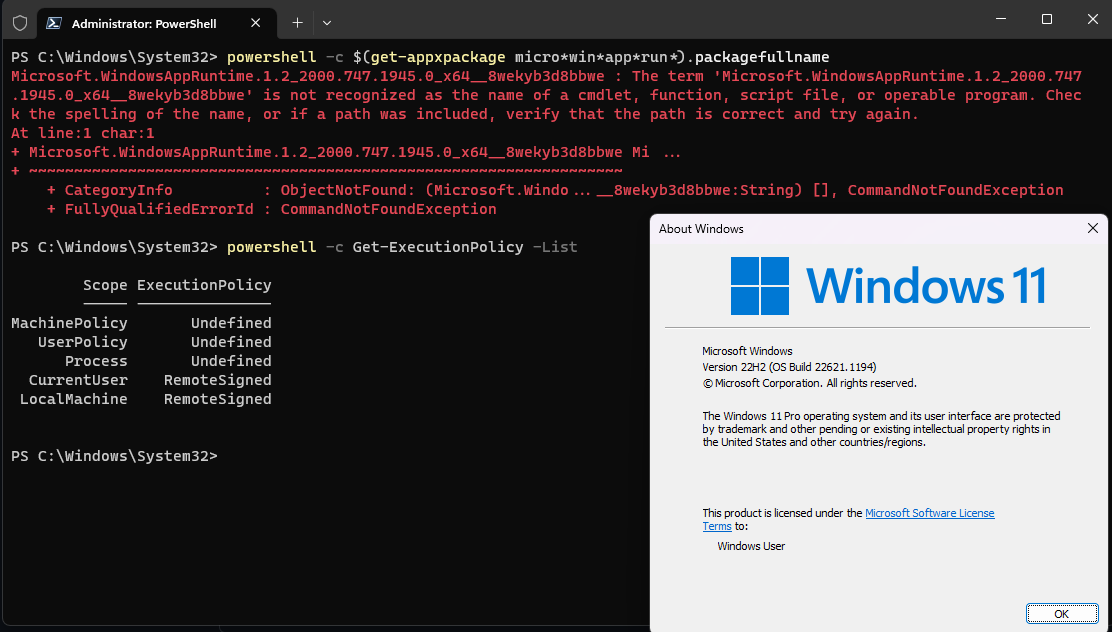Open the Microsoft Software License Terms link
The height and width of the screenshot is (632, 1112).
(929, 512)
